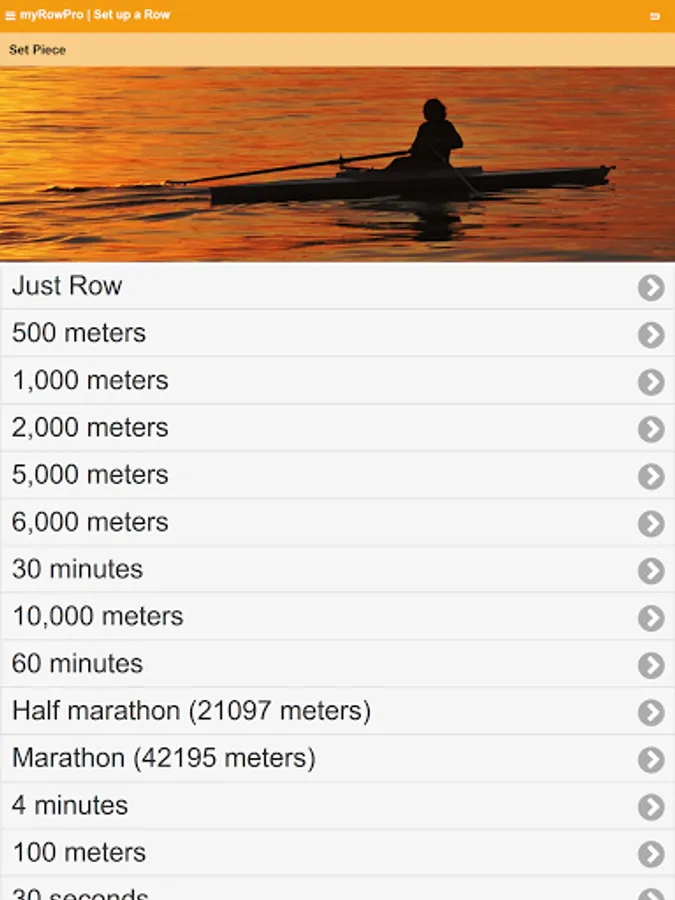The image size is (675, 900).
Task: Tap the arrow icon for 6,000 meters
Action: click(x=651, y=524)
